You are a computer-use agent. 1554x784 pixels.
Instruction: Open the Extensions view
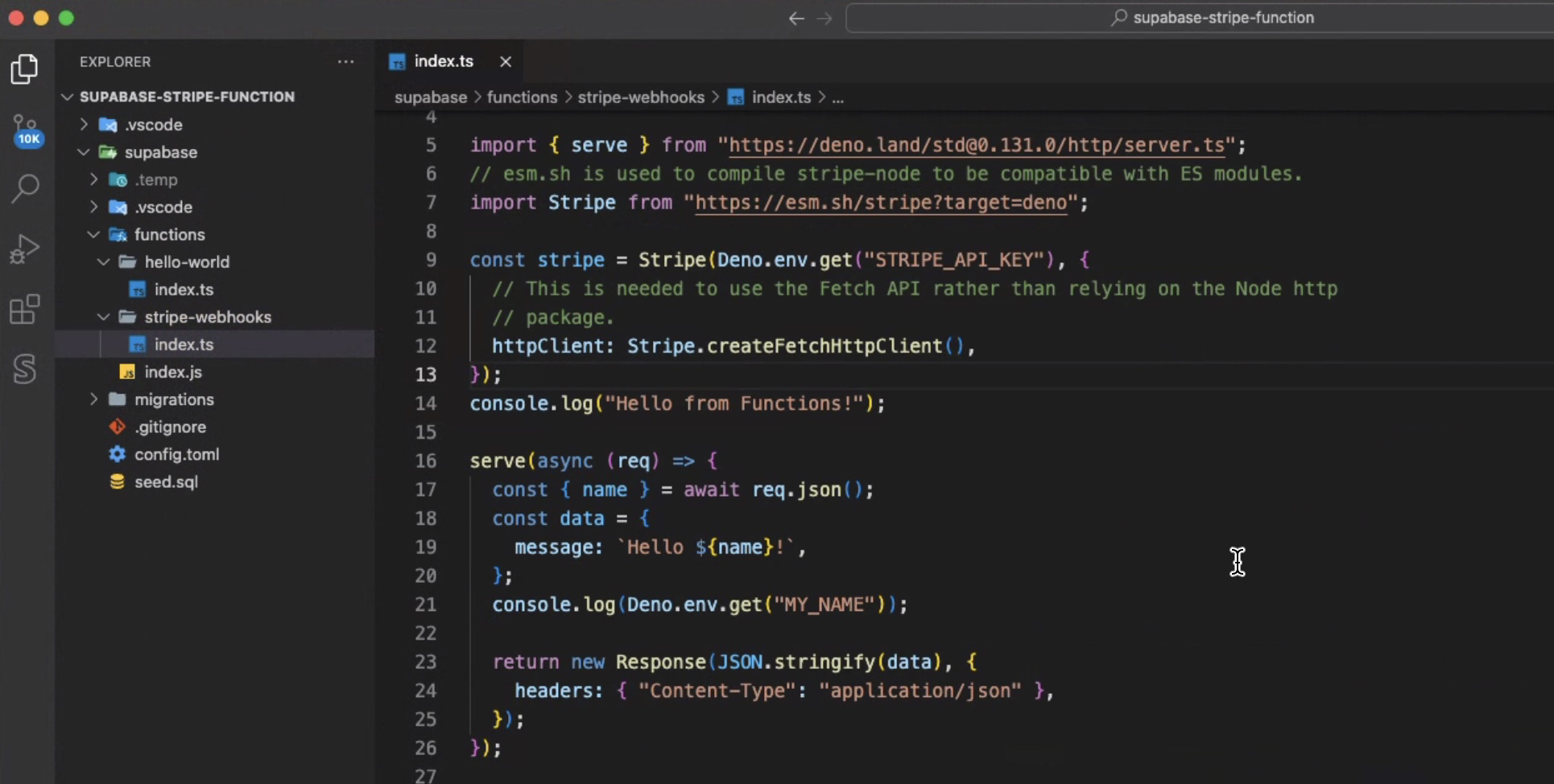point(25,309)
